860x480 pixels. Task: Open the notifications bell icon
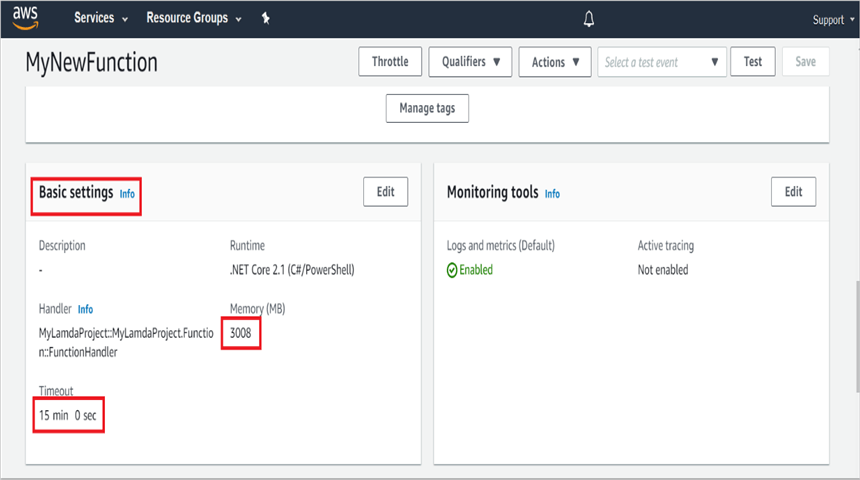589,19
